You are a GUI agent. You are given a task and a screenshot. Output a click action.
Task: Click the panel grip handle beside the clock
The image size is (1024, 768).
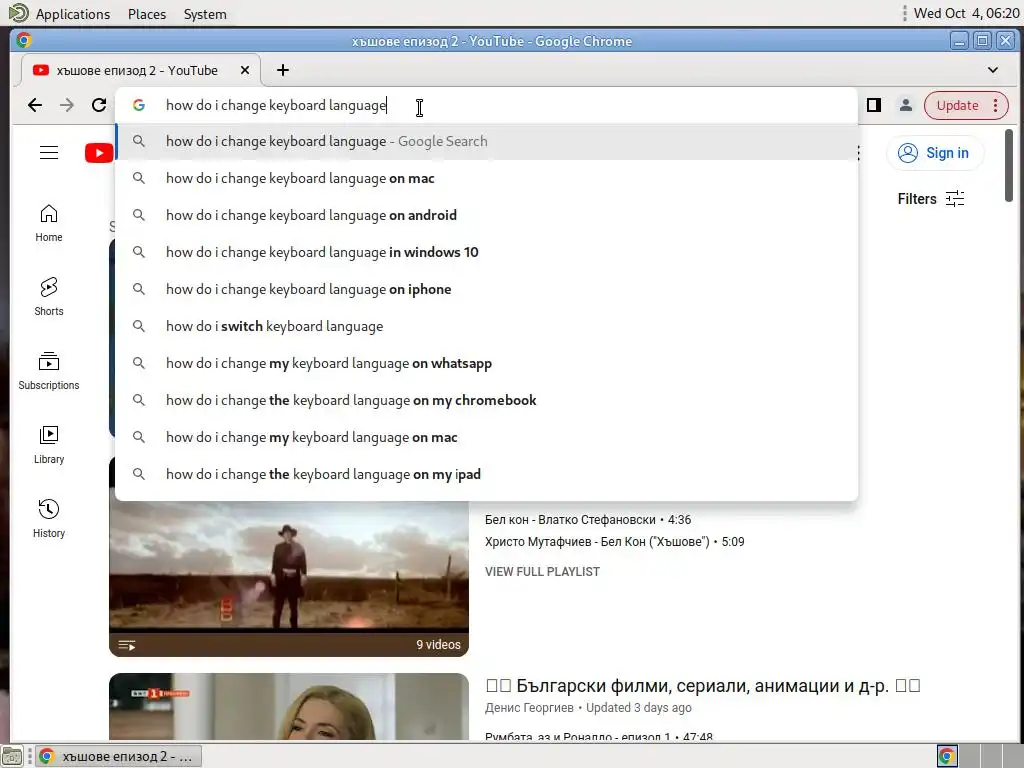(x=904, y=13)
